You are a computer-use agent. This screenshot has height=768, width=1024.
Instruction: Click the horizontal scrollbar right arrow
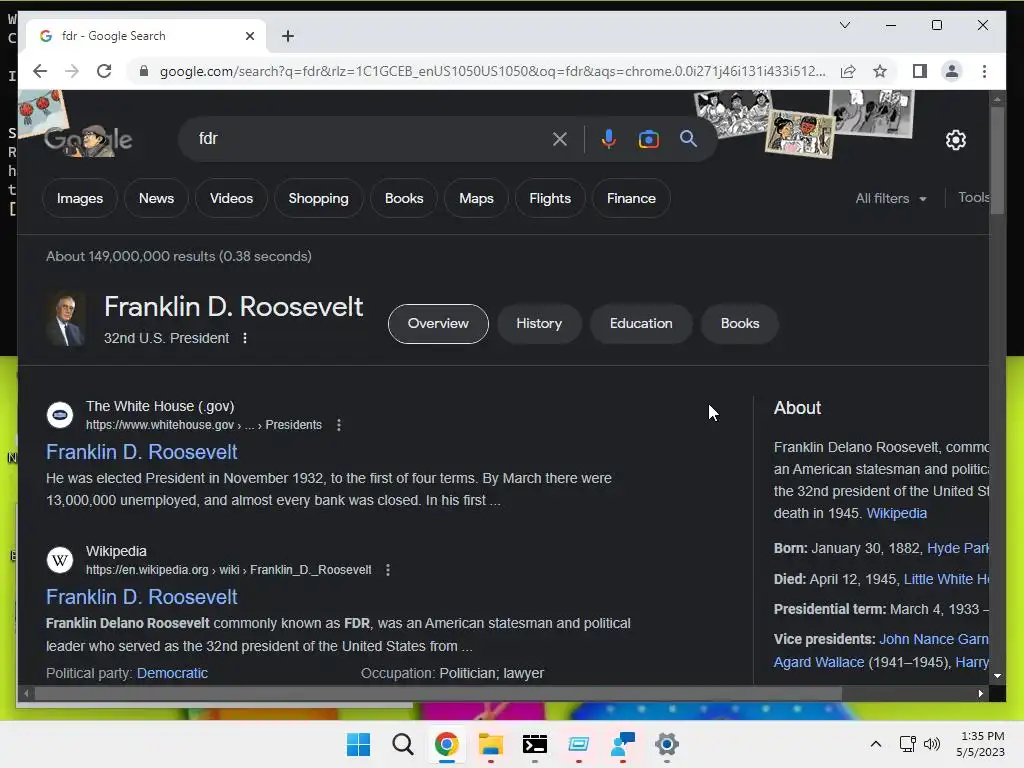coord(980,694)
